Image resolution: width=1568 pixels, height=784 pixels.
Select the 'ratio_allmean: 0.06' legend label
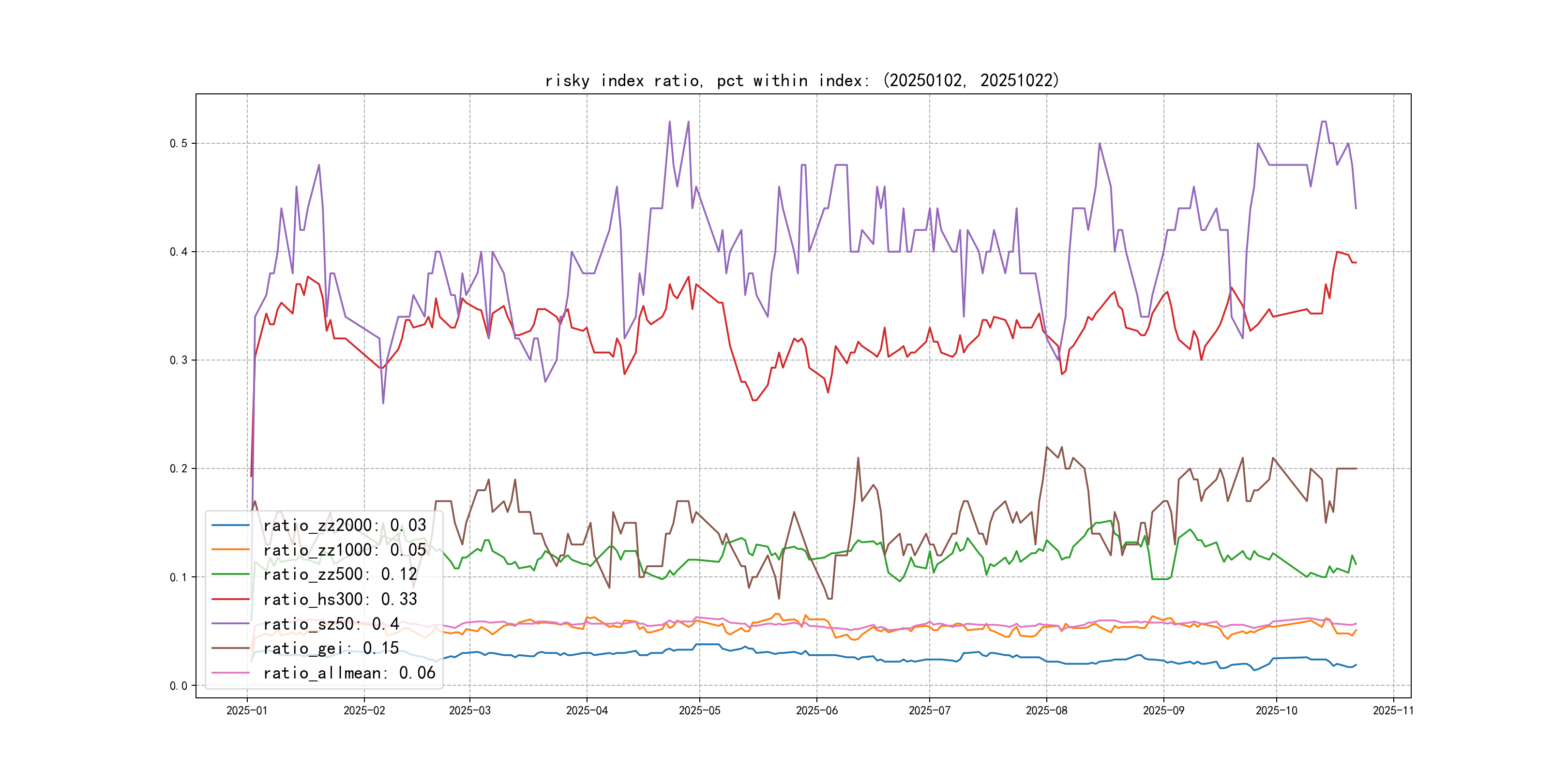point(349,673)
